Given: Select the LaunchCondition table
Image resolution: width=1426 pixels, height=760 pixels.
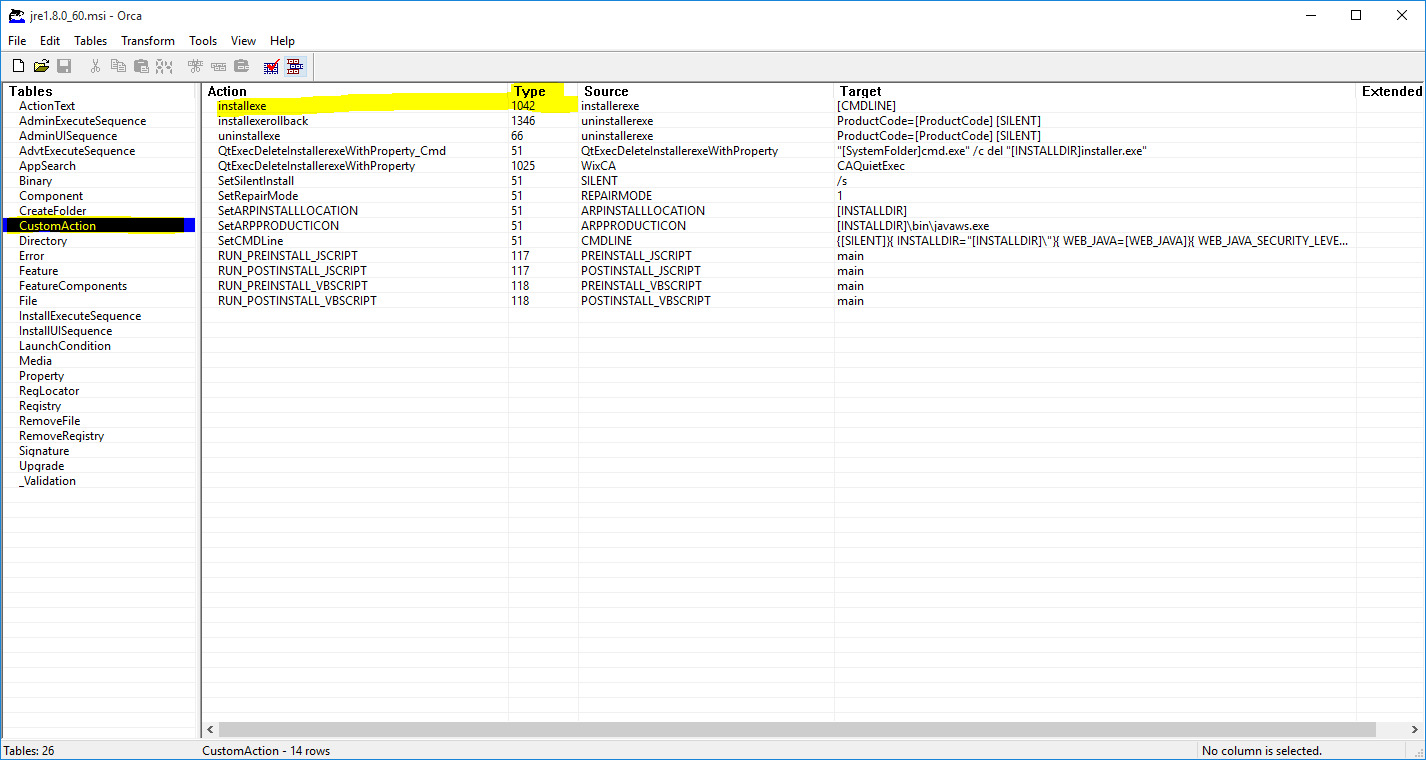Looking at the screenshot, I should tap(65, 346).
